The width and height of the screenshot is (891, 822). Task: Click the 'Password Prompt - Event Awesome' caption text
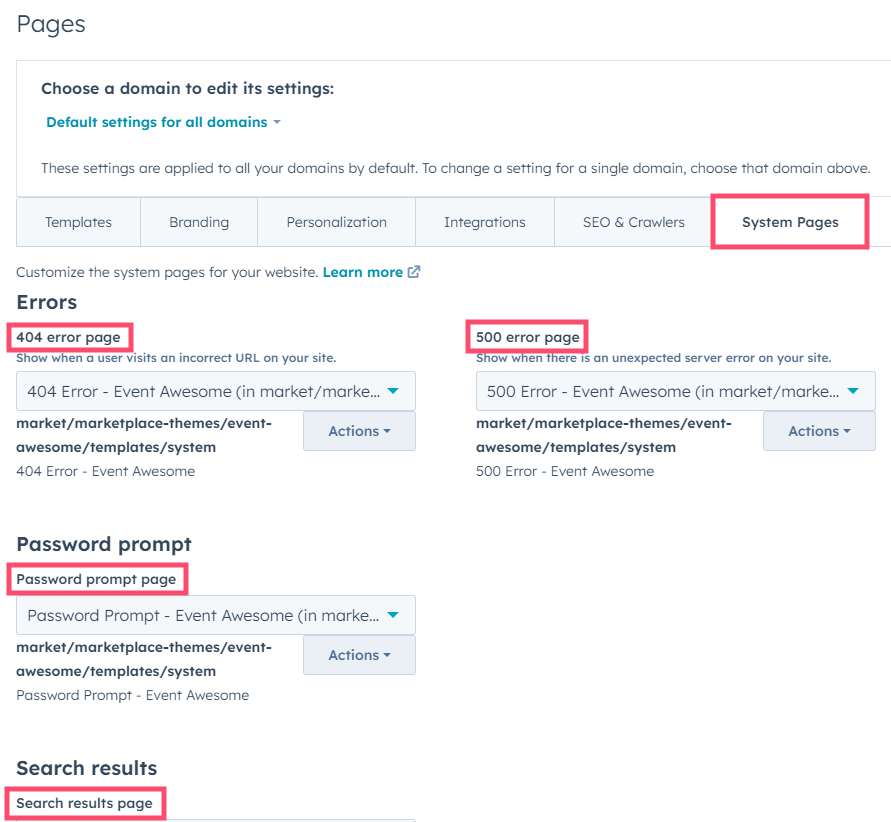(x=132, y=695)
